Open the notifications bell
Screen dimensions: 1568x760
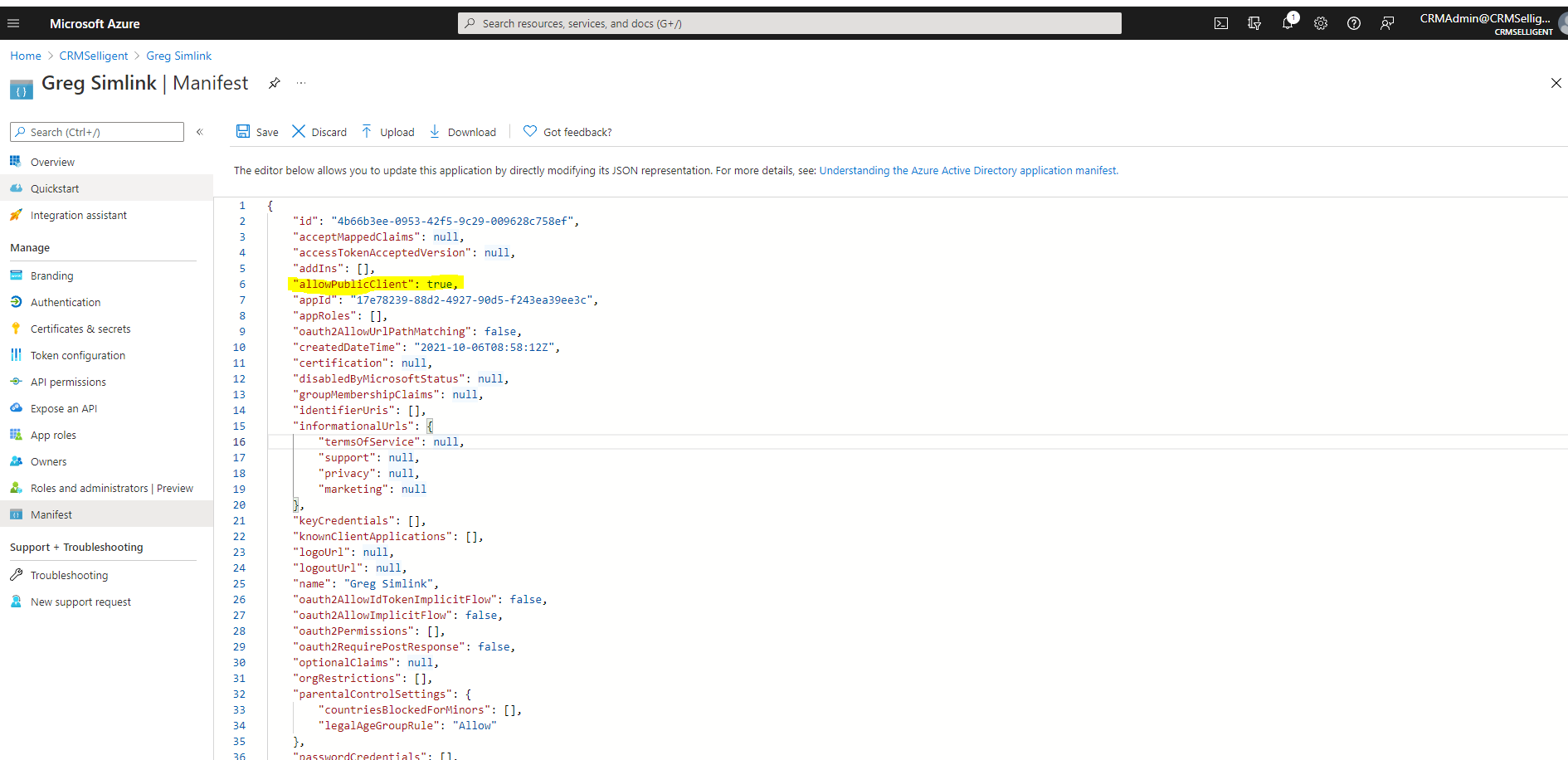(x=1288, y=23)
